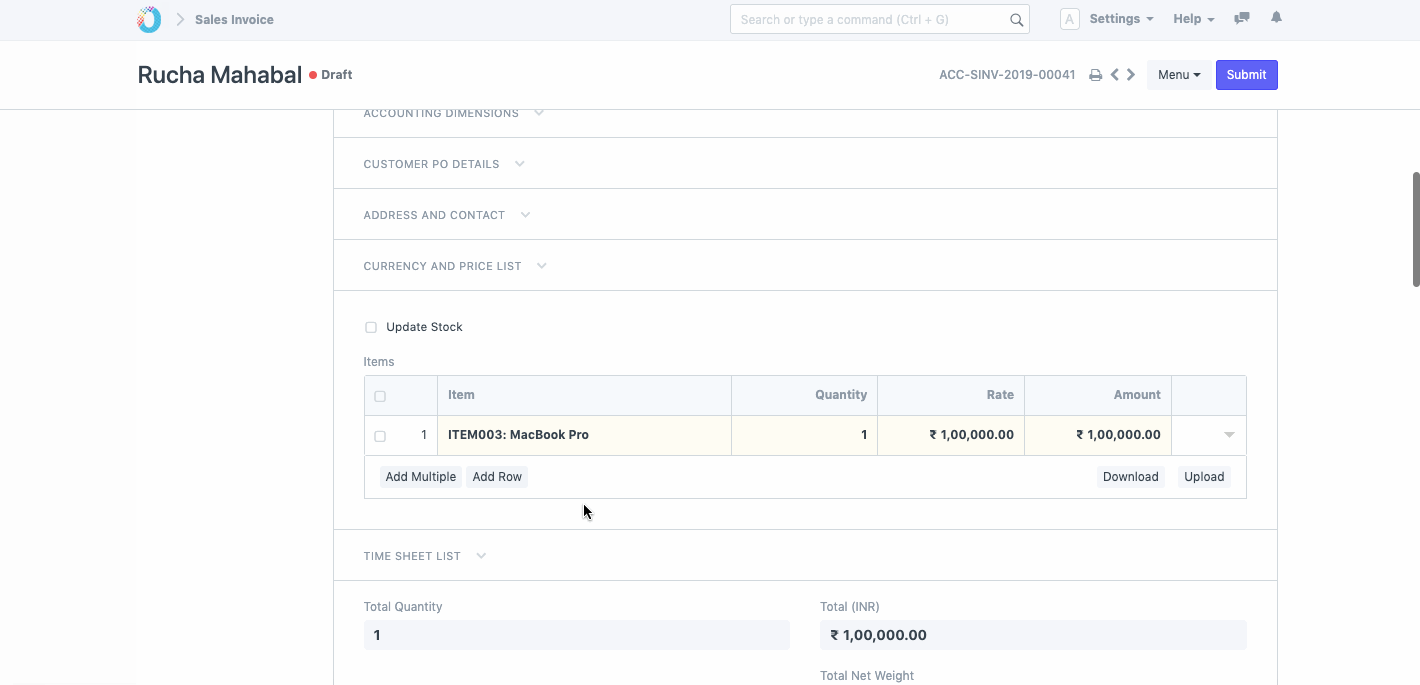Go to next invoice arrow
The height and width of the screenshot is (685, 1420).
point(1131,75)
